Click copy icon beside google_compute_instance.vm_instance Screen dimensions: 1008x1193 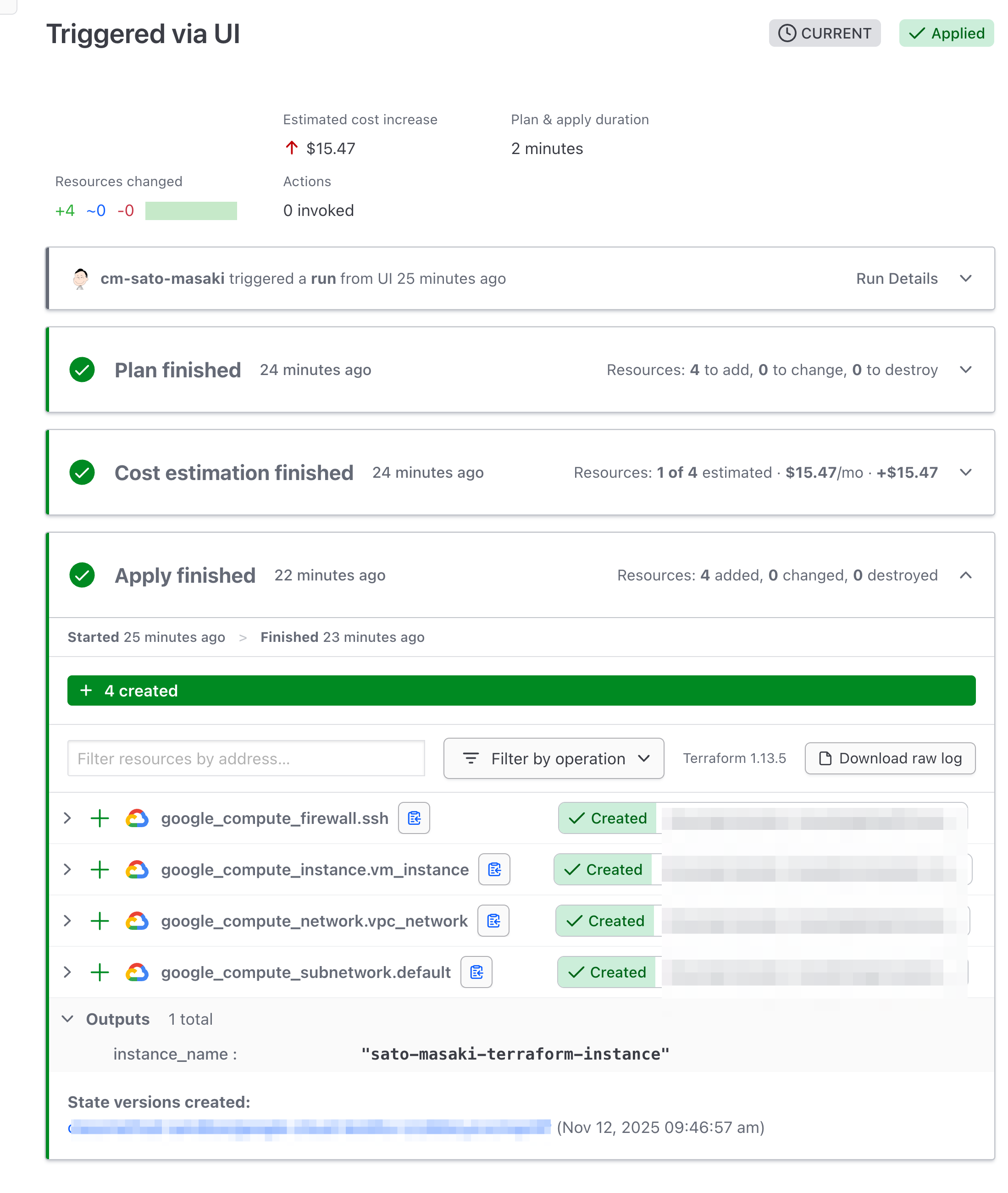point(494,870)
